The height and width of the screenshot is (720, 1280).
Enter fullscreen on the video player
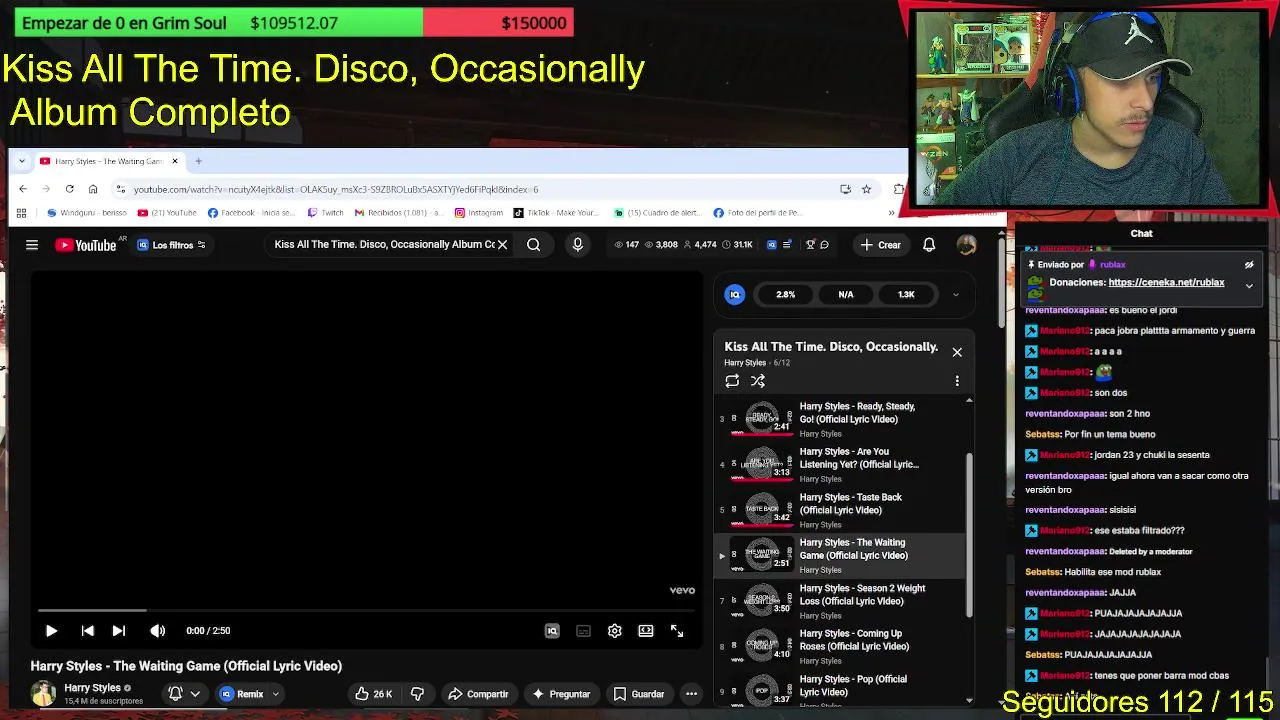click(x=677, y=631)
